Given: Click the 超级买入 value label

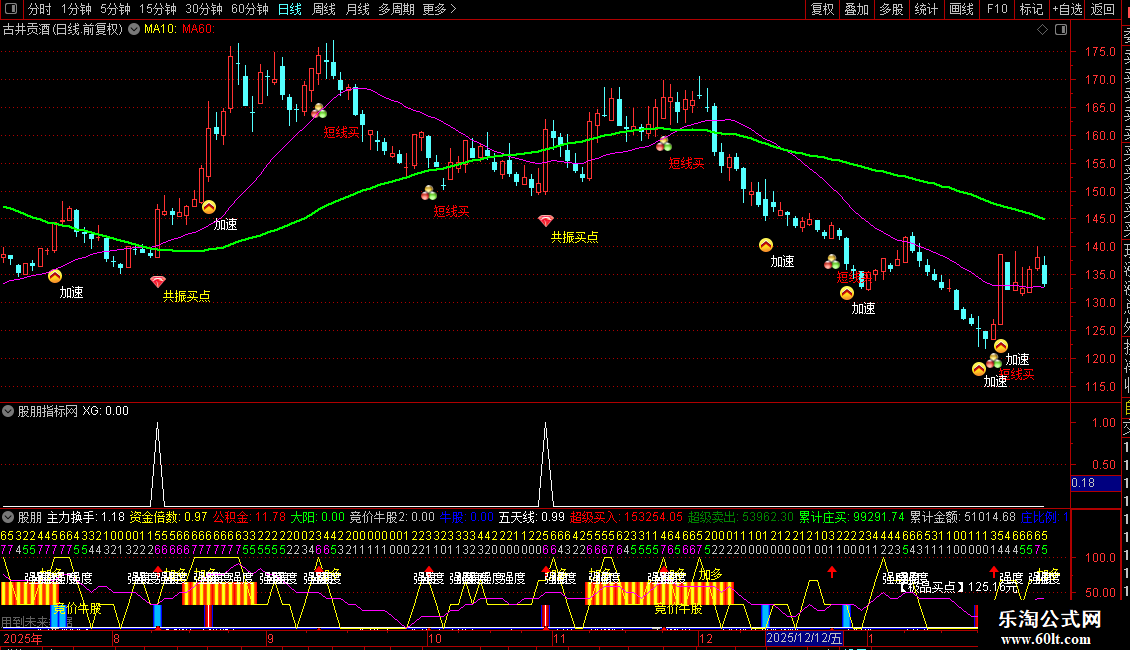Looking at the screenshot, I should [x=626, y=517].
